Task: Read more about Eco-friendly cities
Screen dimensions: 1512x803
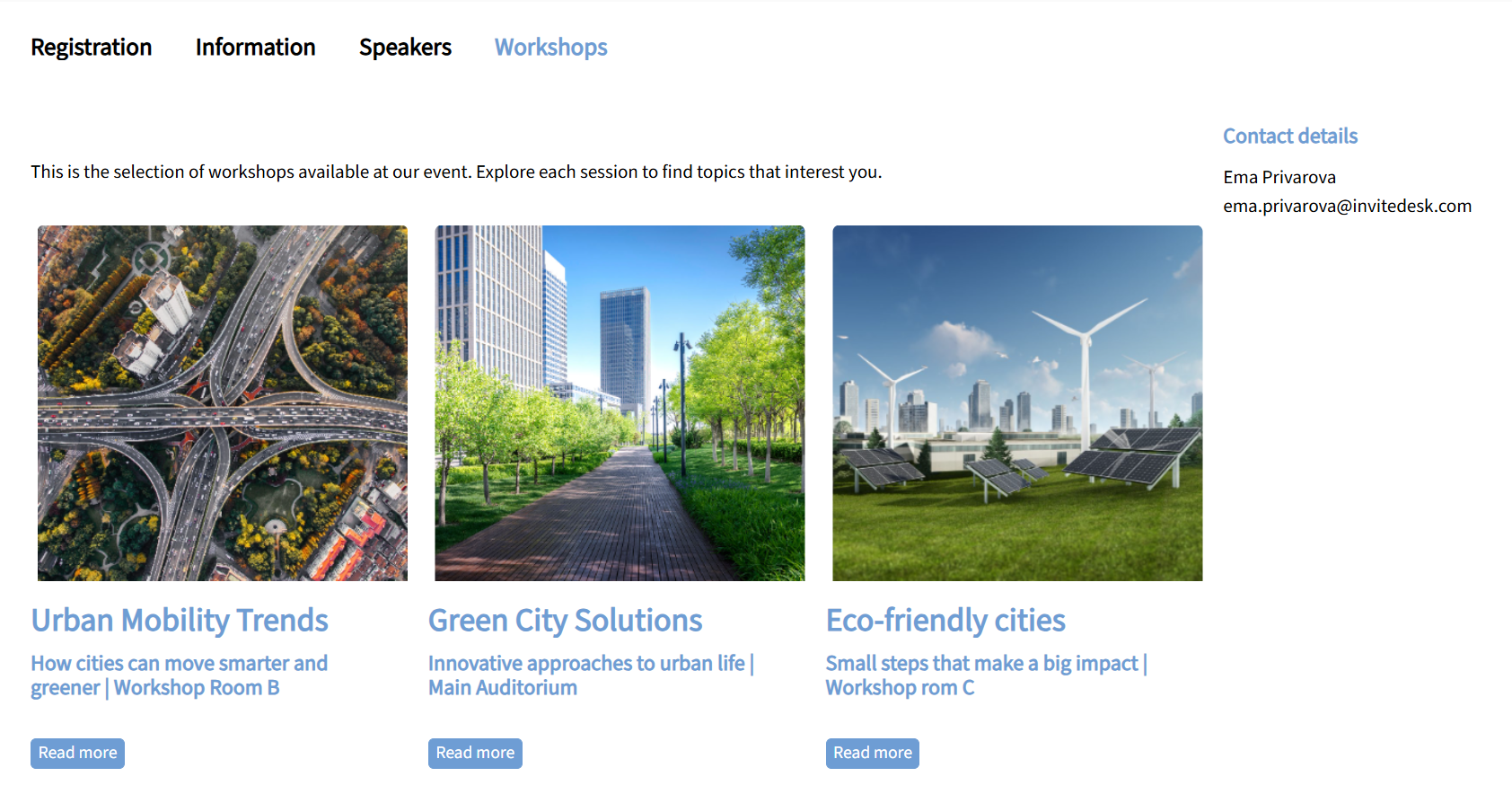Action: pyautogui.click(x=873, y=754)
